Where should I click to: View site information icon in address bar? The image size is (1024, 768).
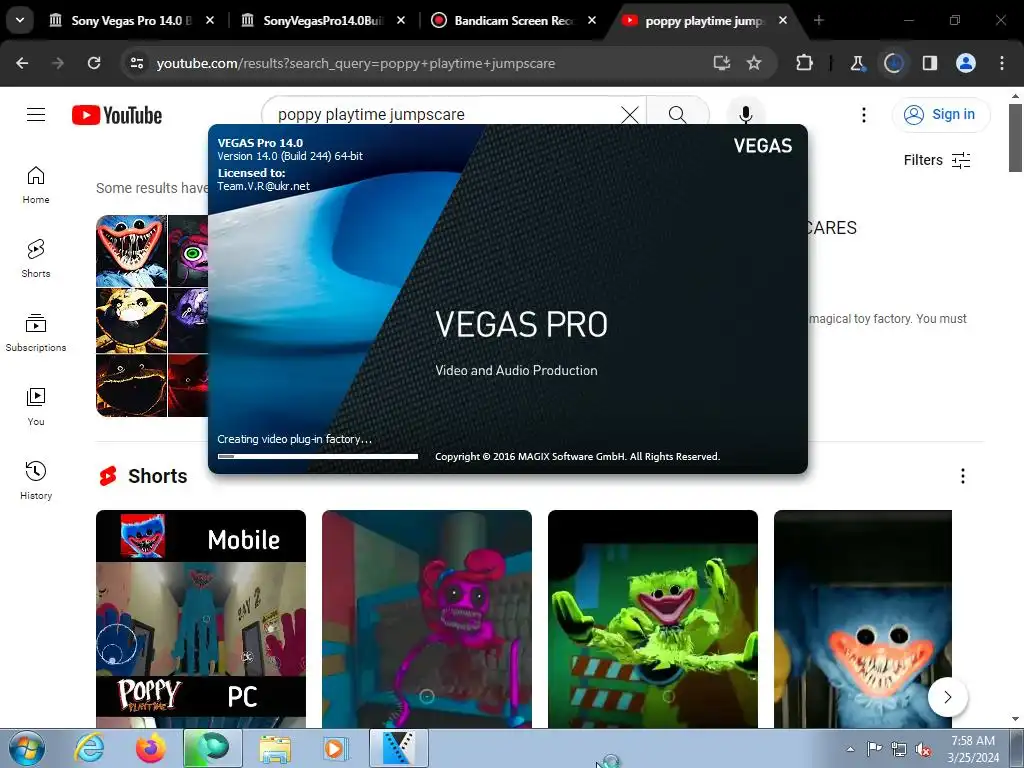(137, 63)
